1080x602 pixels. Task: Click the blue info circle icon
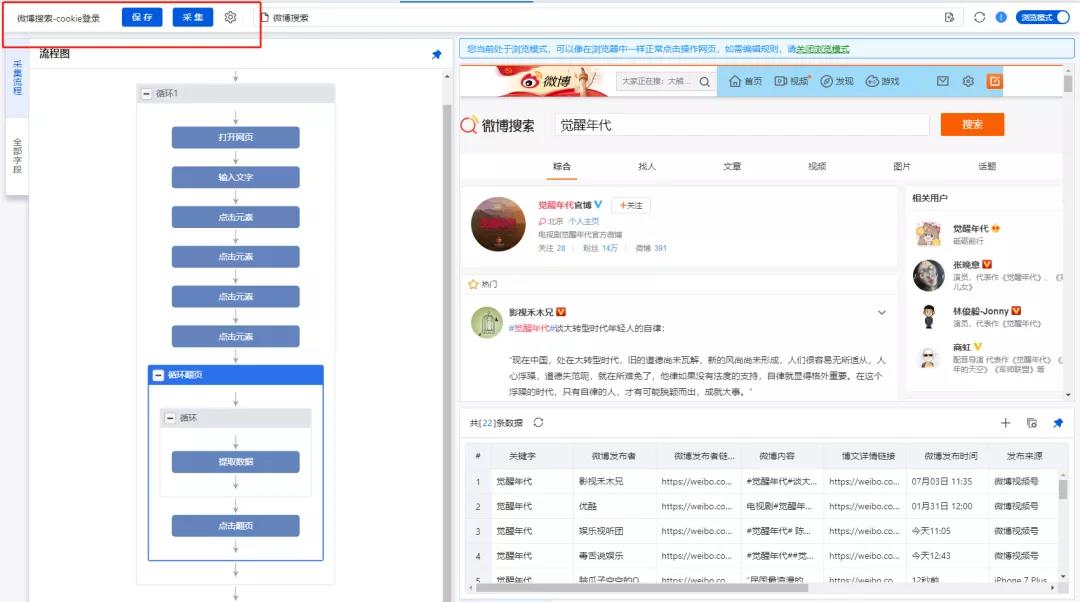(1001, 17)
